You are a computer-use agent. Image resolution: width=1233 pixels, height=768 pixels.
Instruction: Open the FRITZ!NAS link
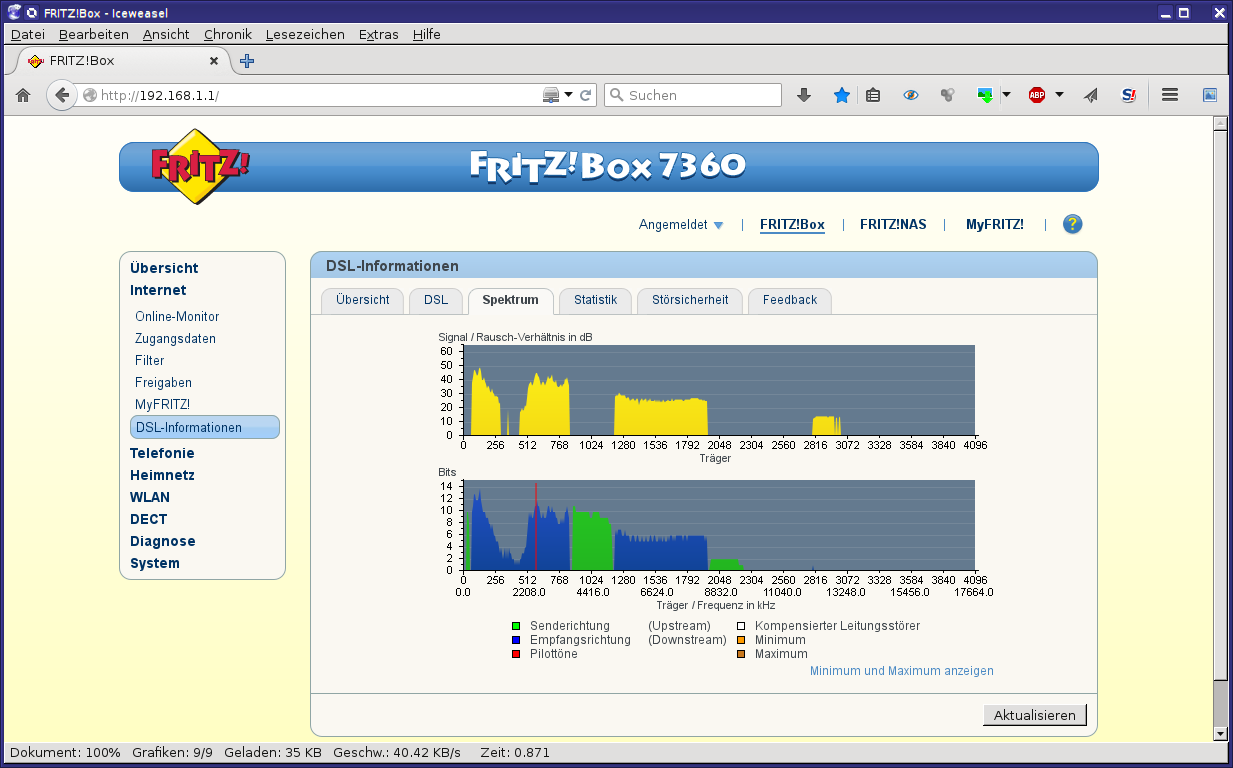point(893,225)
